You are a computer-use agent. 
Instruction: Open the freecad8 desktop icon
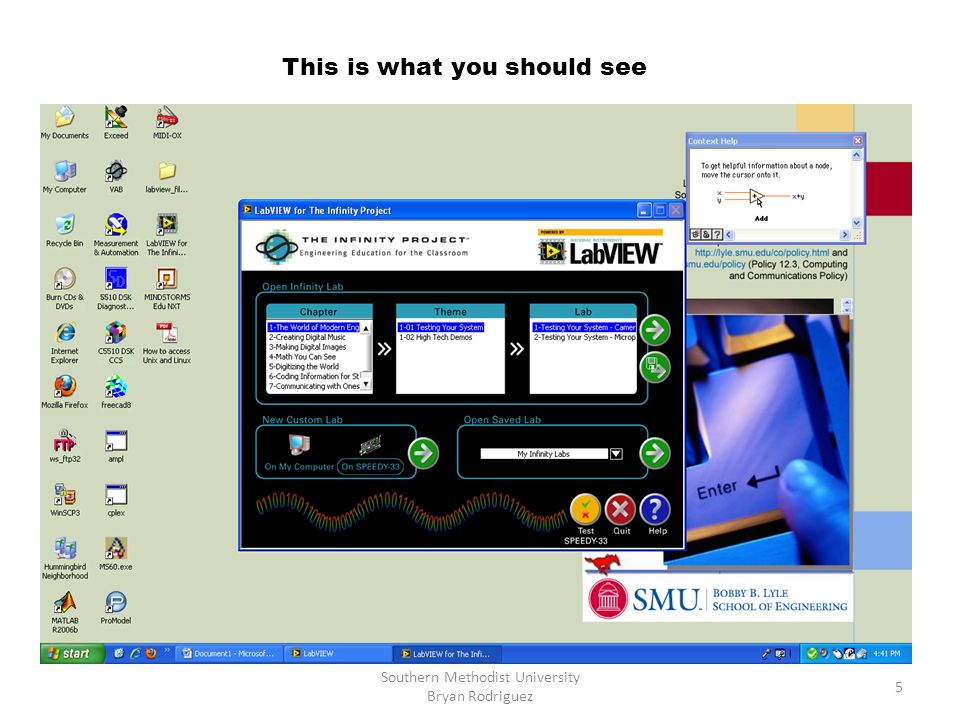[x=116, y=392]
